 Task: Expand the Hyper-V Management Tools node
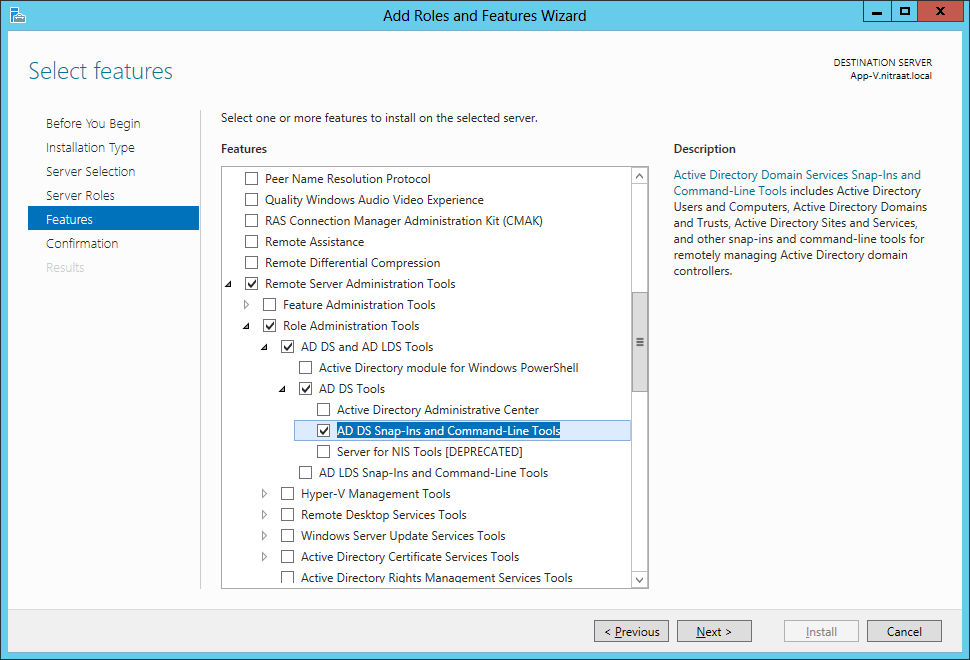(x=264, y=494)
